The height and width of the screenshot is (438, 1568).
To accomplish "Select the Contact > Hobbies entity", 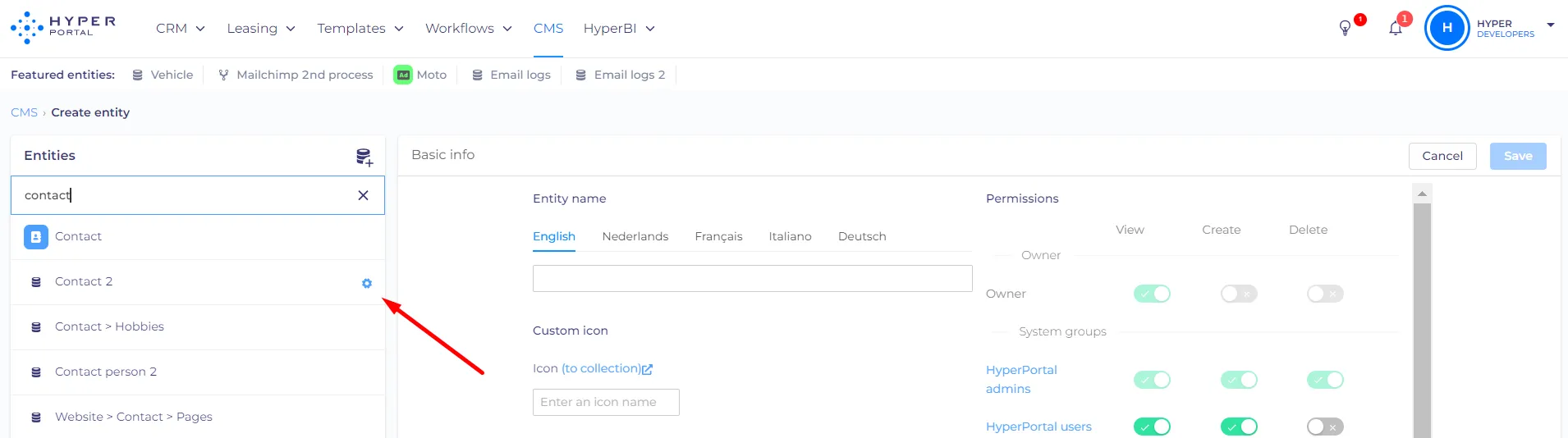I will [x=198, y=327].
